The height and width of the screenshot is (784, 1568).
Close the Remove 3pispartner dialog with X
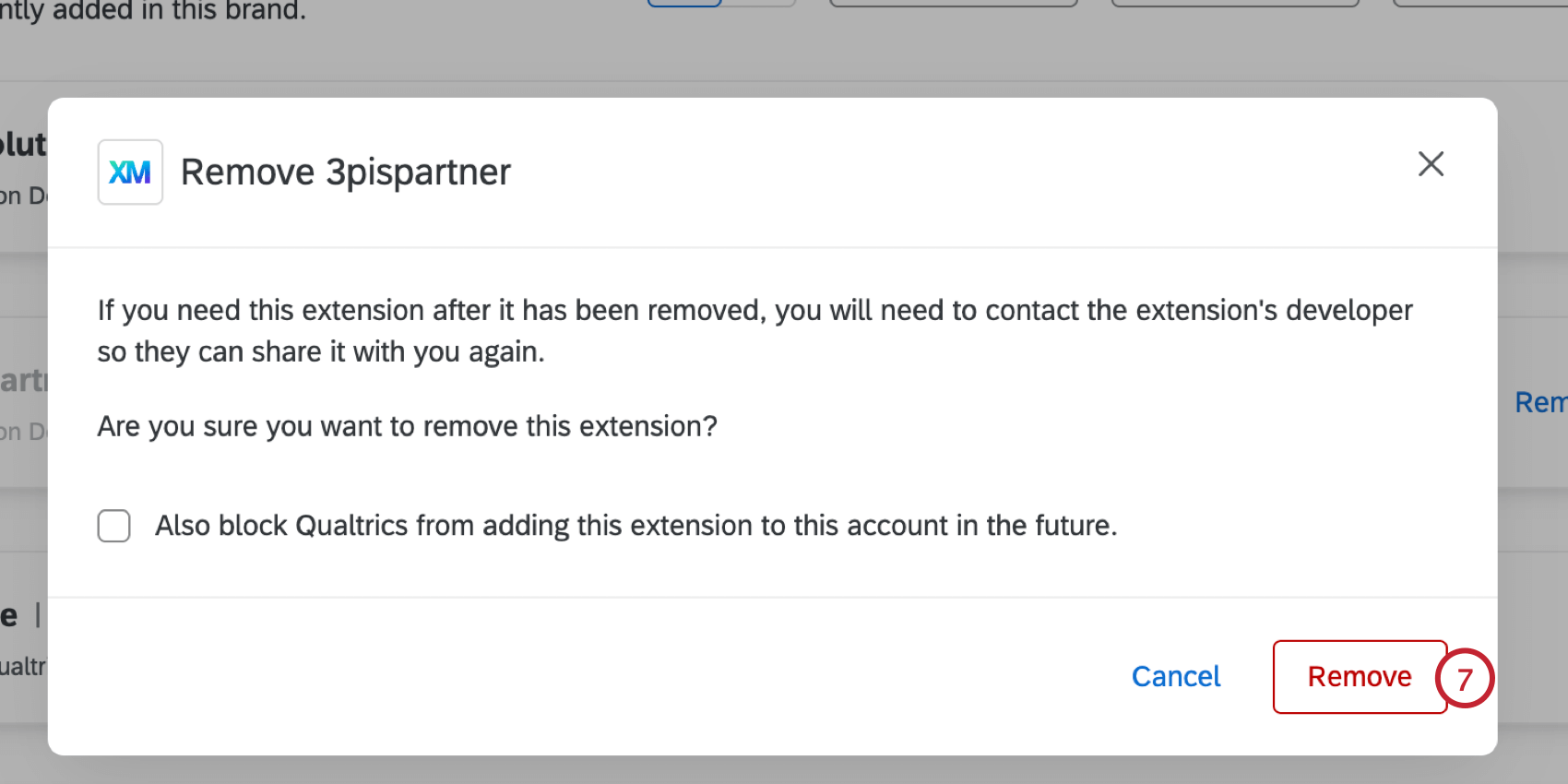pyautogui.click(x=1431, y=164)
